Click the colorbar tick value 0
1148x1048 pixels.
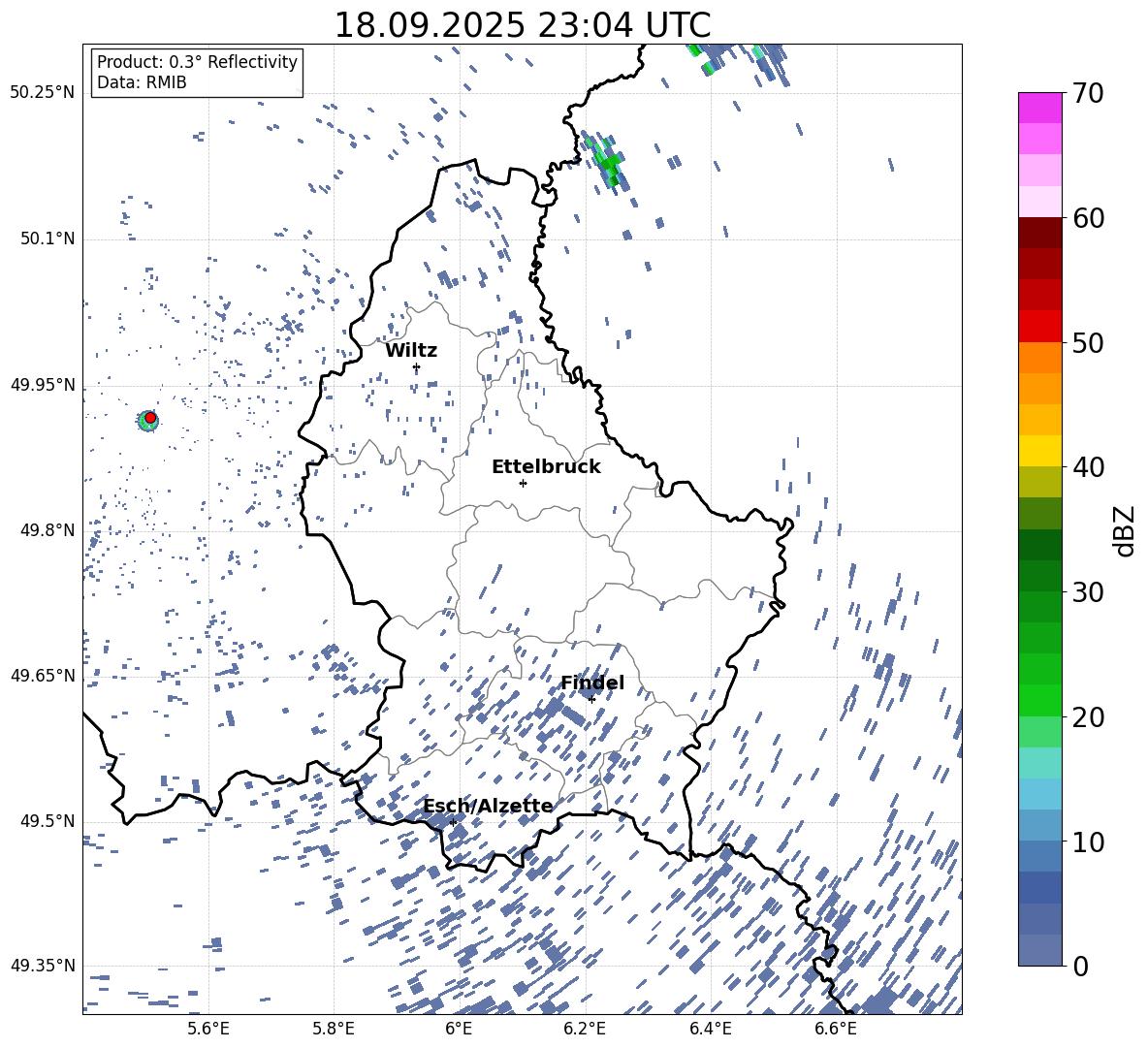pos(1080,966)
